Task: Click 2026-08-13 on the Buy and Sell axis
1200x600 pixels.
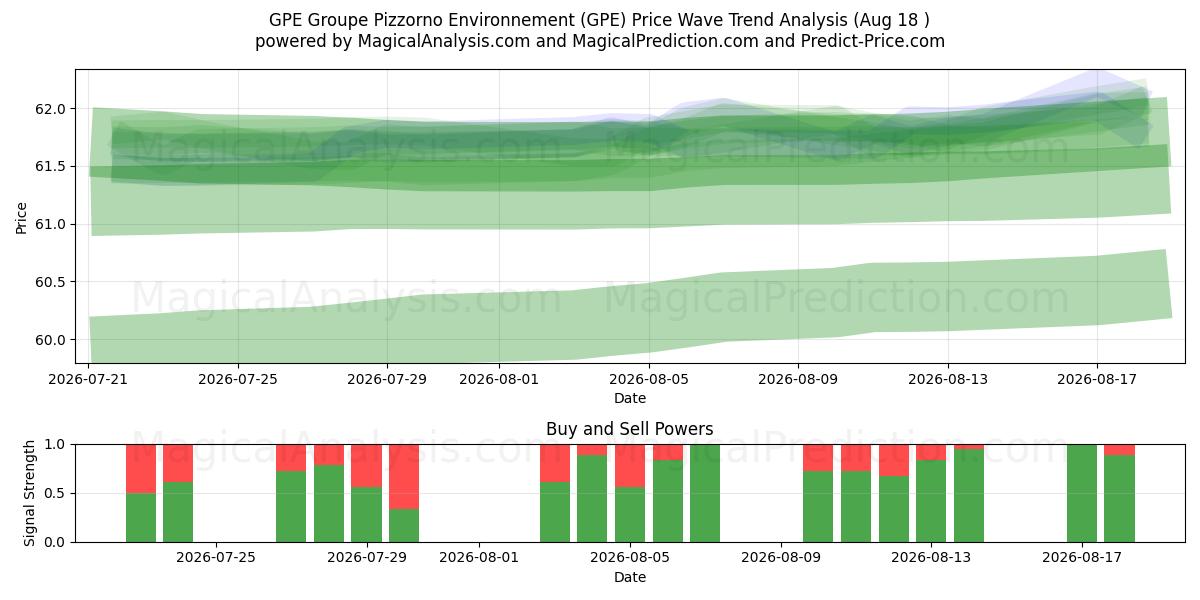Action: click(931, 557)
